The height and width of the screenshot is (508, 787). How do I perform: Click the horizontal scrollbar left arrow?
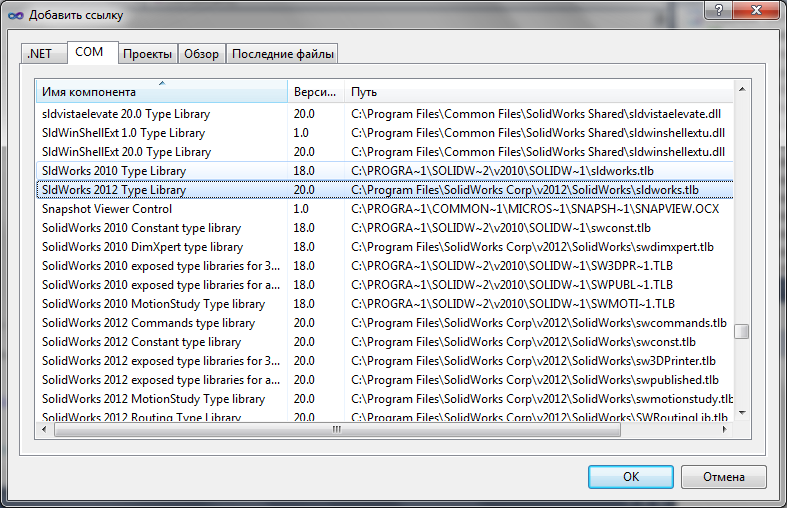(44, 430)
